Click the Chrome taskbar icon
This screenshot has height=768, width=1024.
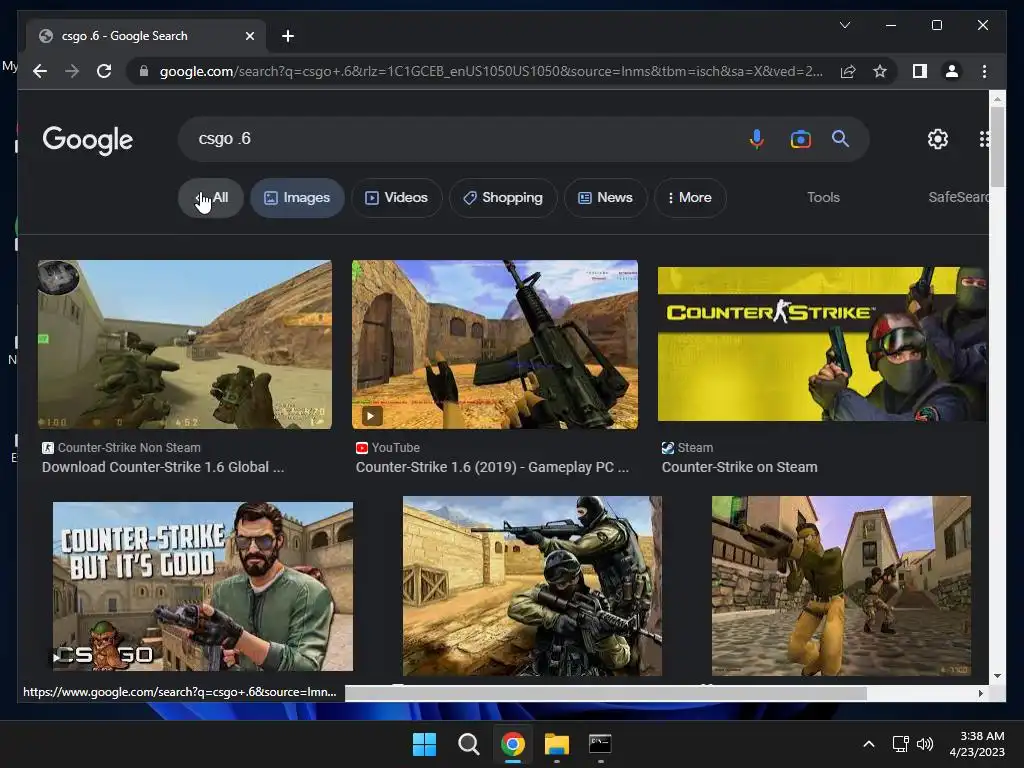pyautogui.click(x=513, y=744)
